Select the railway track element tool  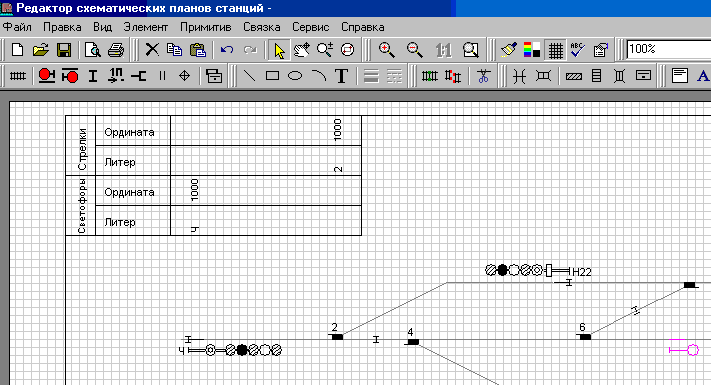click(x=18, y=76)
